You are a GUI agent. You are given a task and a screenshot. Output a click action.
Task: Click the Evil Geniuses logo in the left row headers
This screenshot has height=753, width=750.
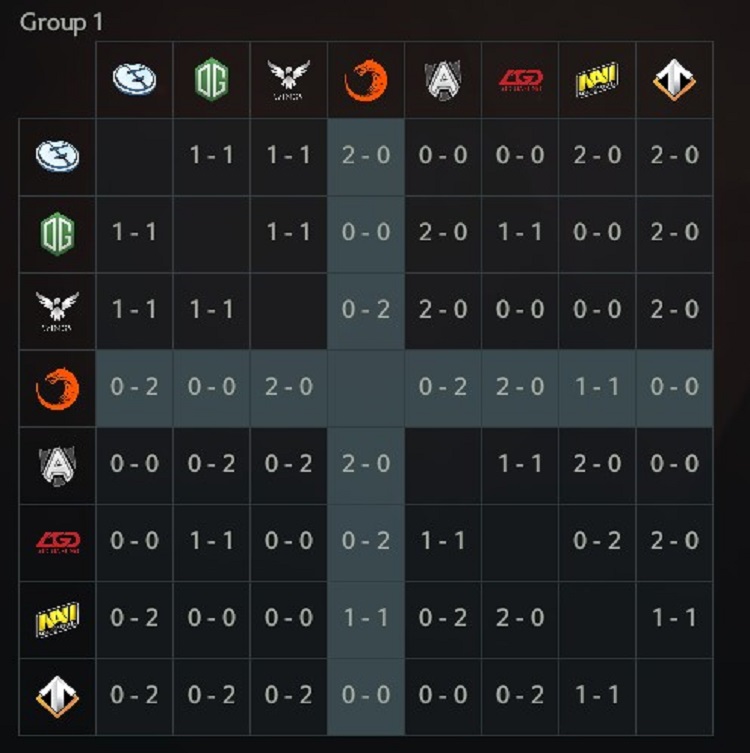(57, 156)
